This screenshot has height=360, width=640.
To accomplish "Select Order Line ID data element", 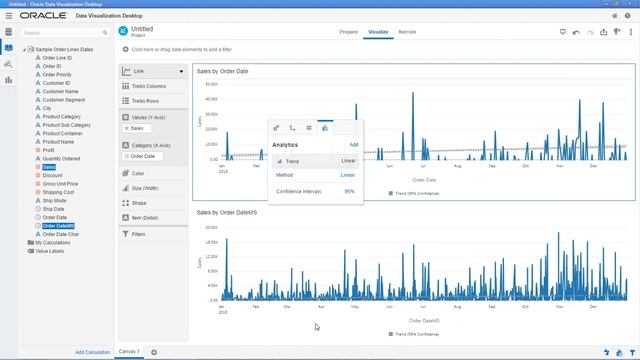I will [x=57, y=58].
